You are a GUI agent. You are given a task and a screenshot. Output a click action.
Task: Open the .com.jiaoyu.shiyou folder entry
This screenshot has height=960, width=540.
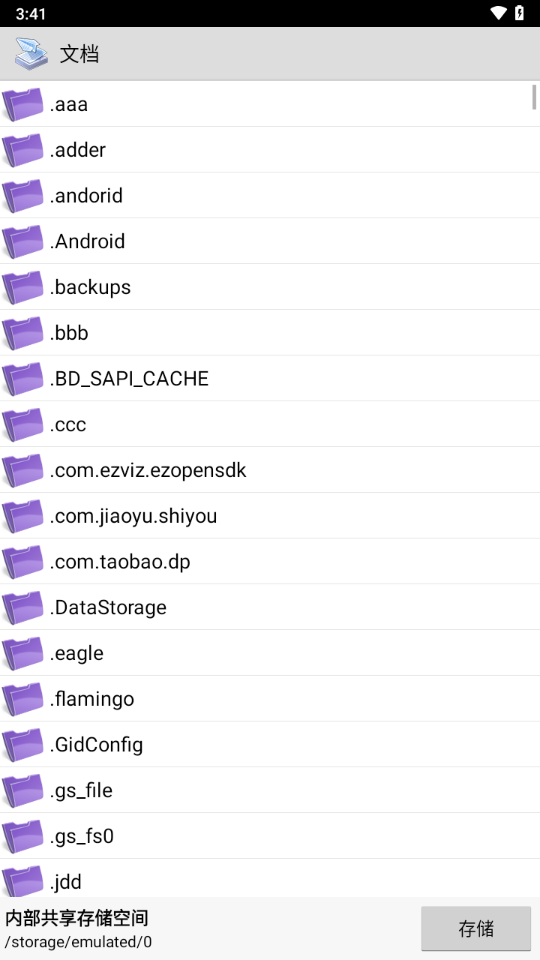(x=270, y=516)
